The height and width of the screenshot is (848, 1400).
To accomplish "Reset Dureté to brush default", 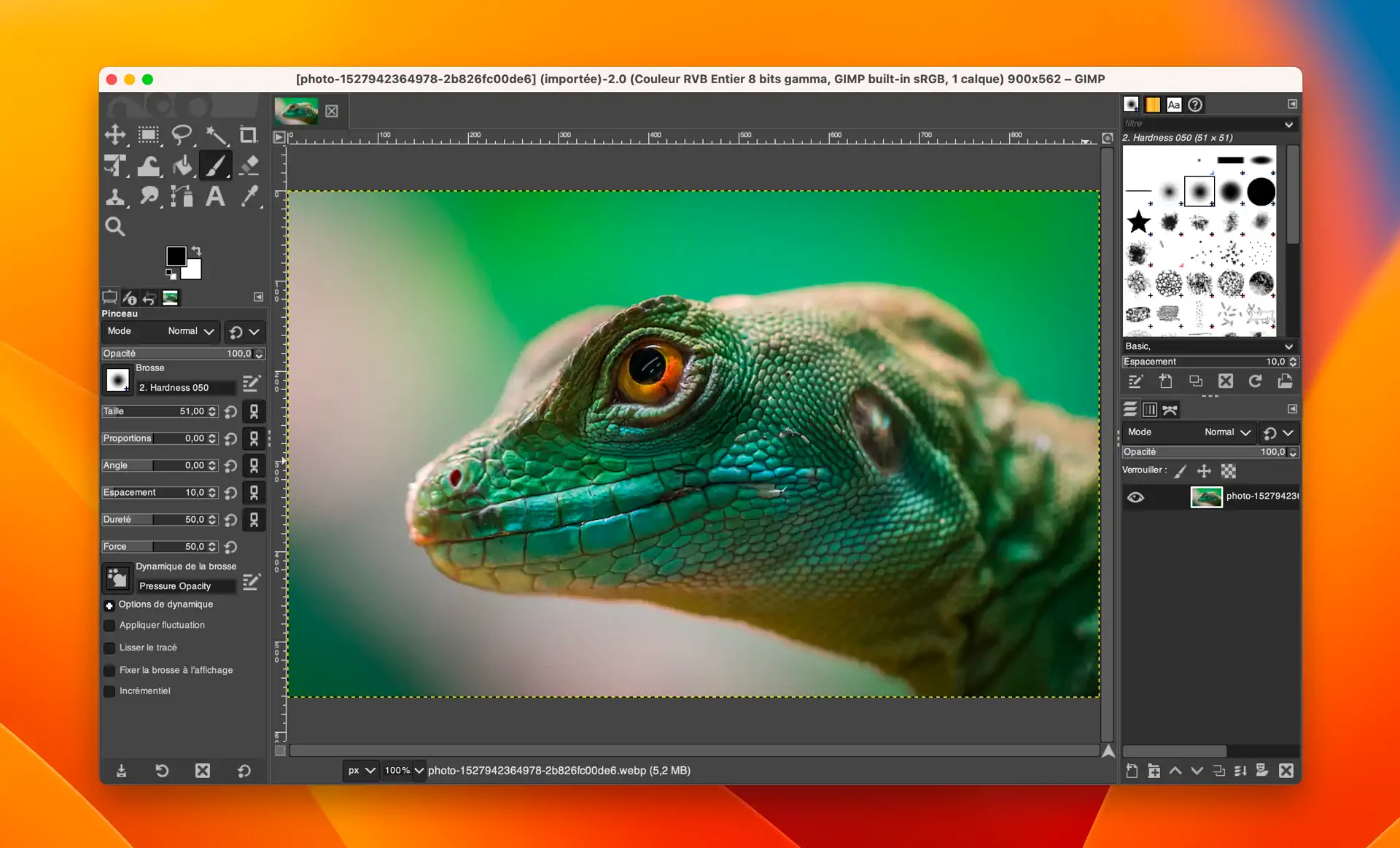I will [230, 520].
